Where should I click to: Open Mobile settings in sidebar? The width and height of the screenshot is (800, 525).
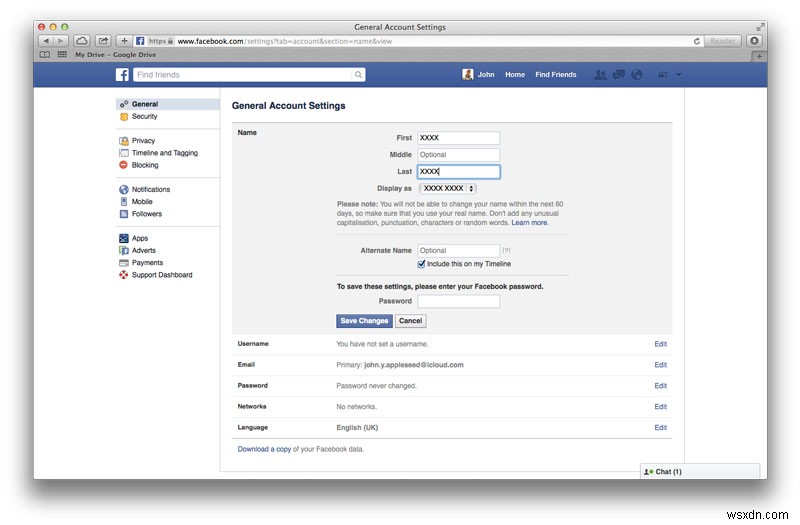[x=142, y=202]
